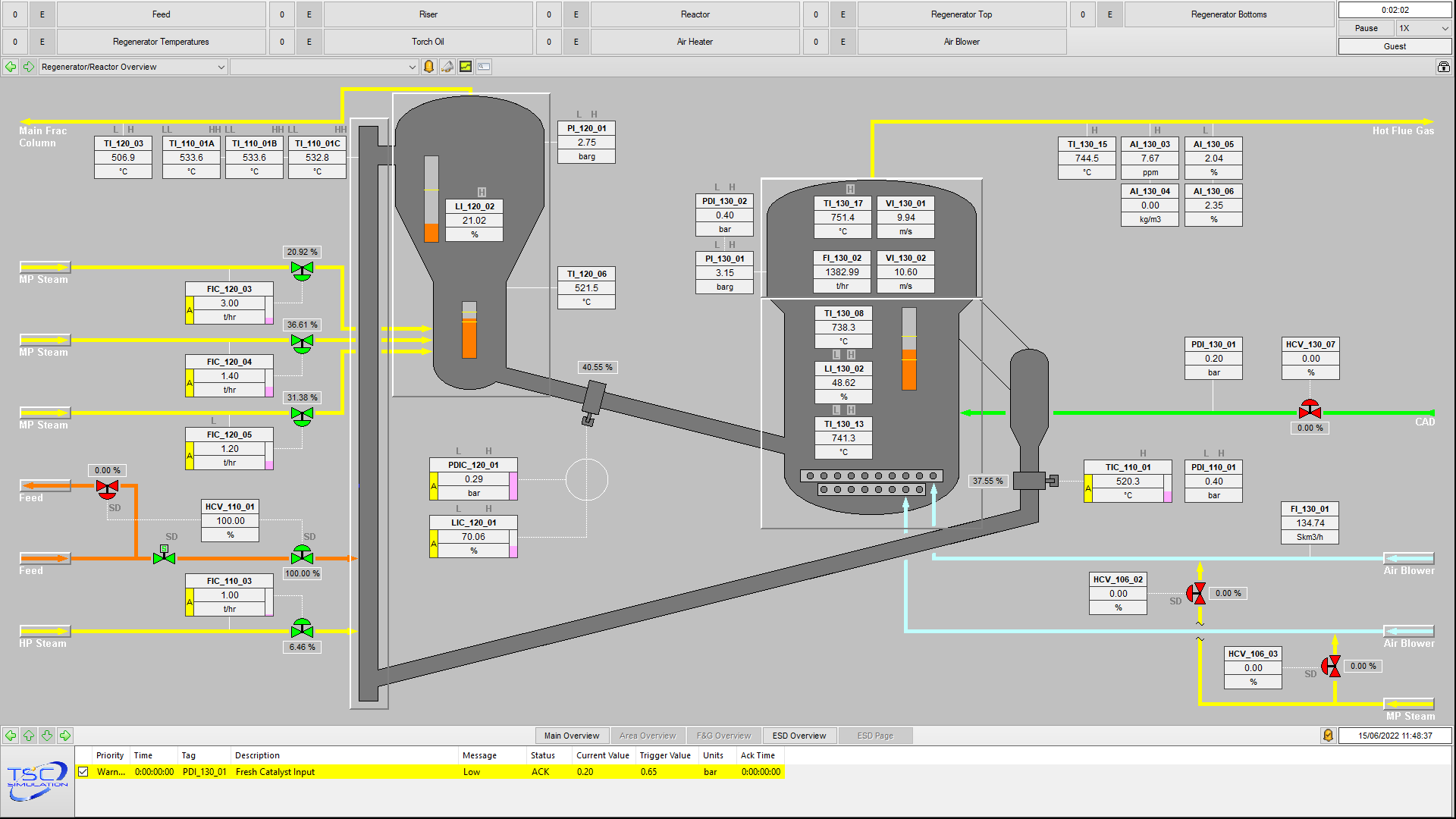This screenshot has width=1456, height=819.
Task: Go forward with green right arrow in toolbar
Action: click(29, 67)
